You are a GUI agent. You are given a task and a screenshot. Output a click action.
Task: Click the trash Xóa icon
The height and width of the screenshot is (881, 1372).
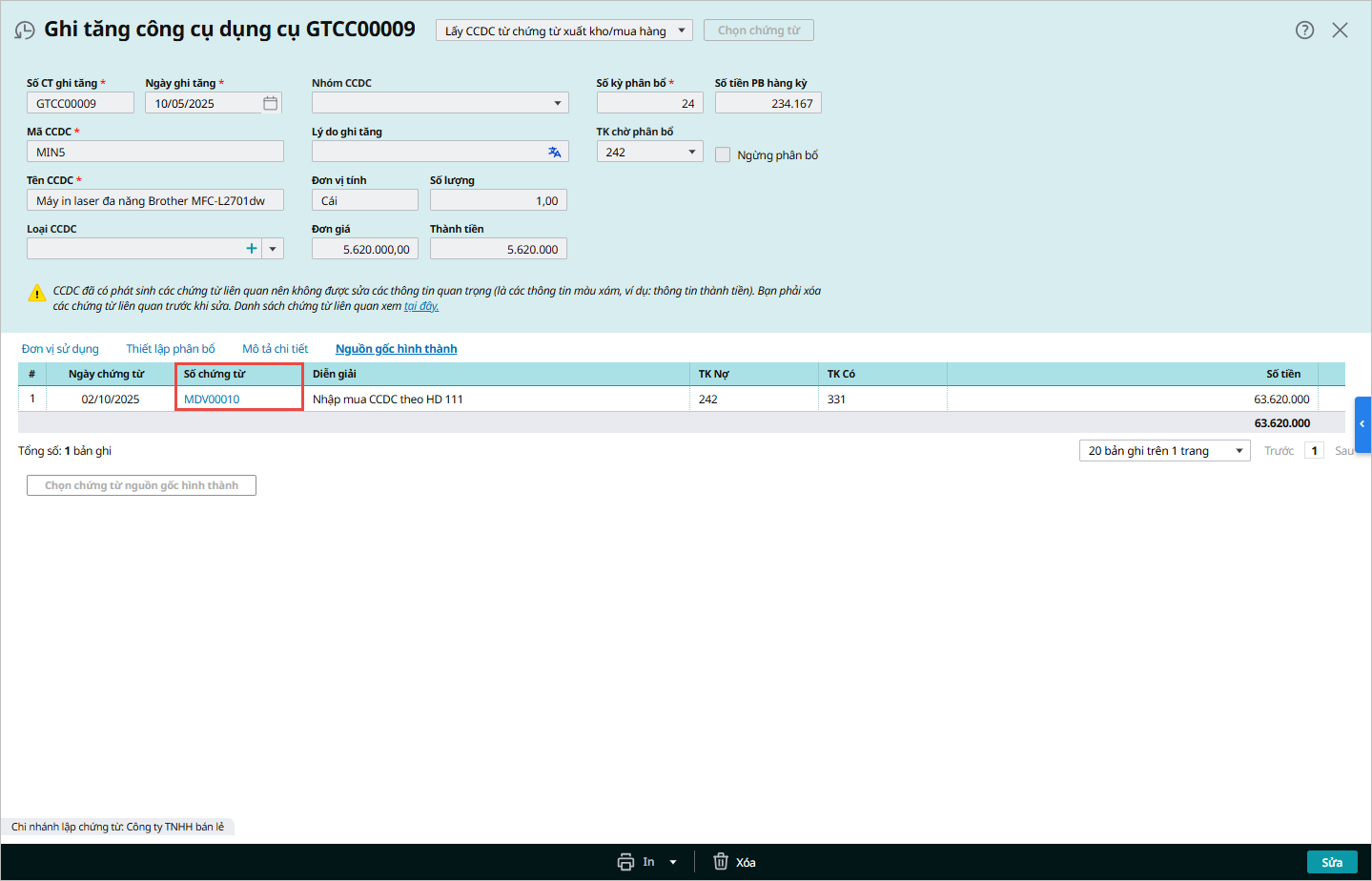tap(721, 862)
